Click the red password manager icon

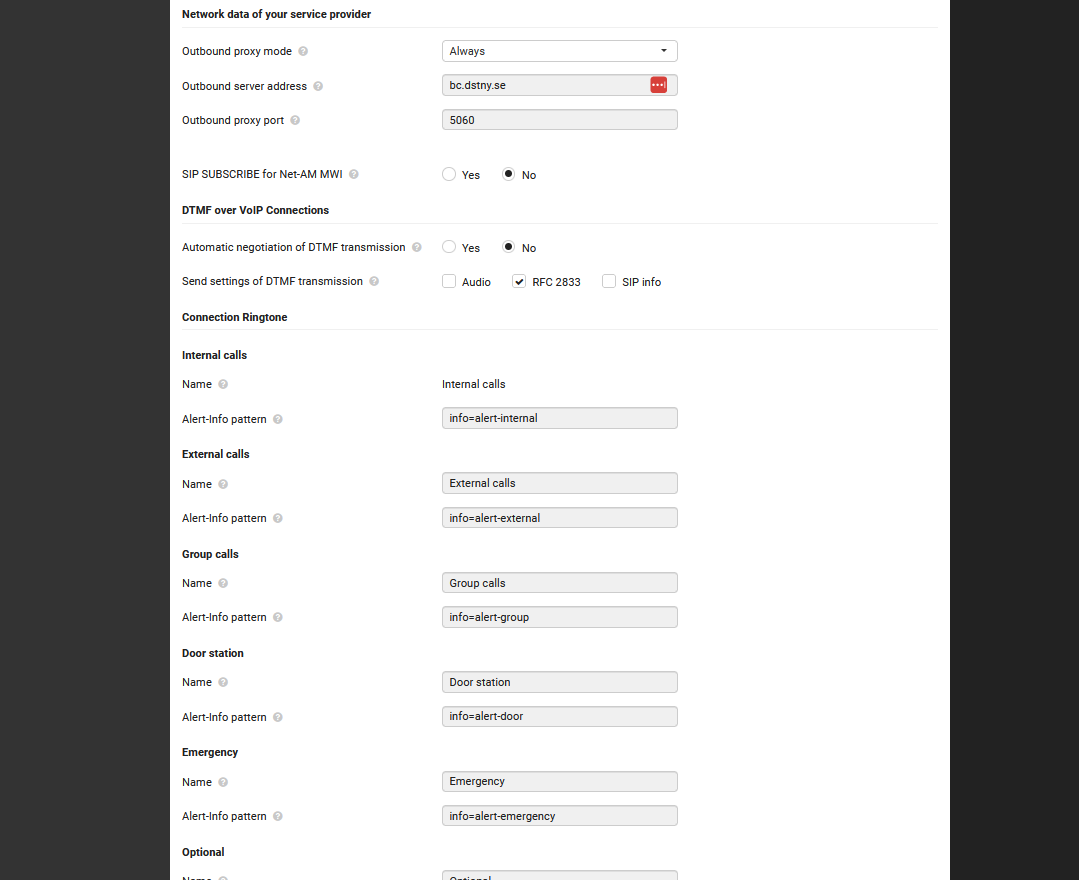coord(658,85)
